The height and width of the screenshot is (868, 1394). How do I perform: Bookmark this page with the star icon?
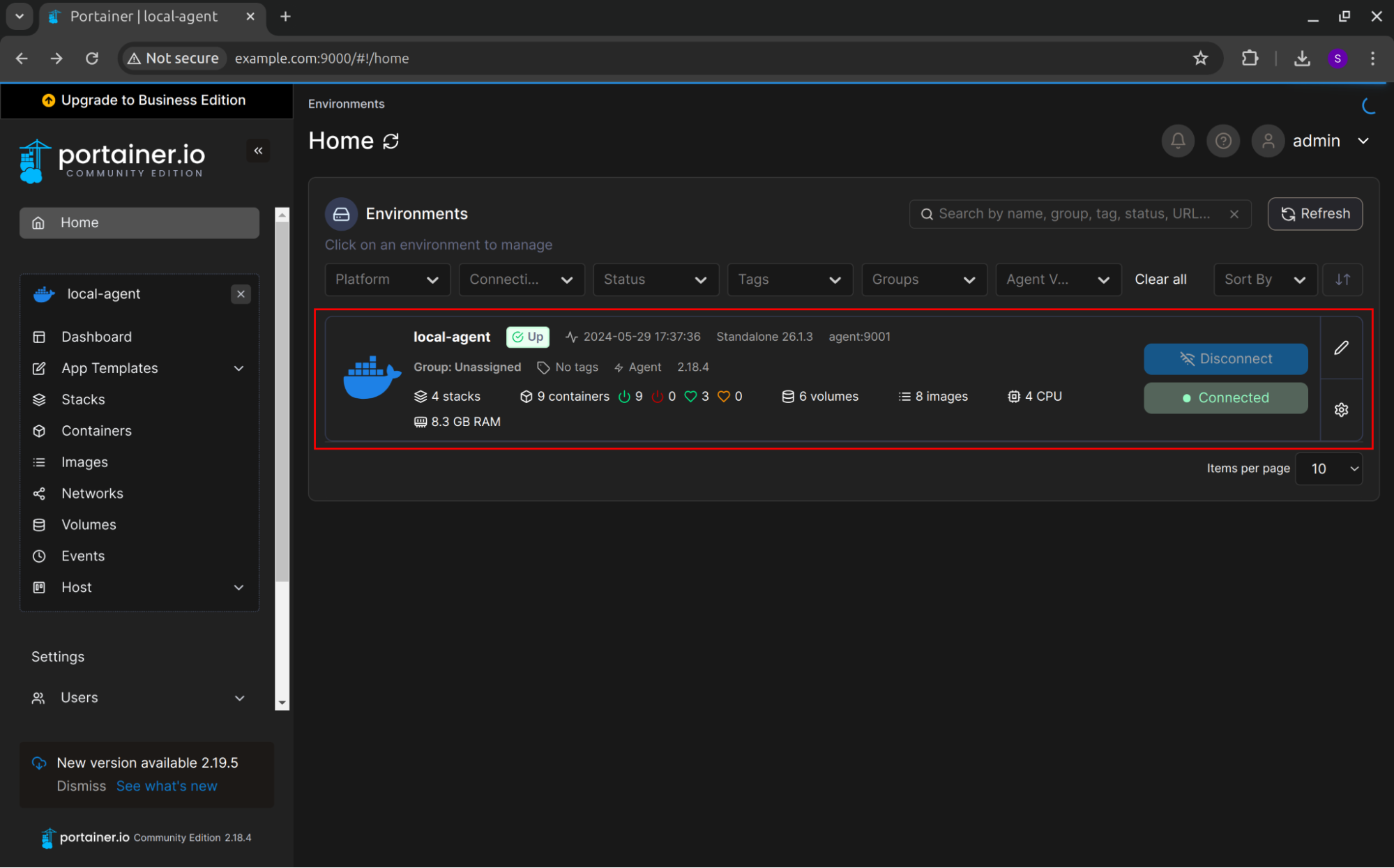(1200, 59)
